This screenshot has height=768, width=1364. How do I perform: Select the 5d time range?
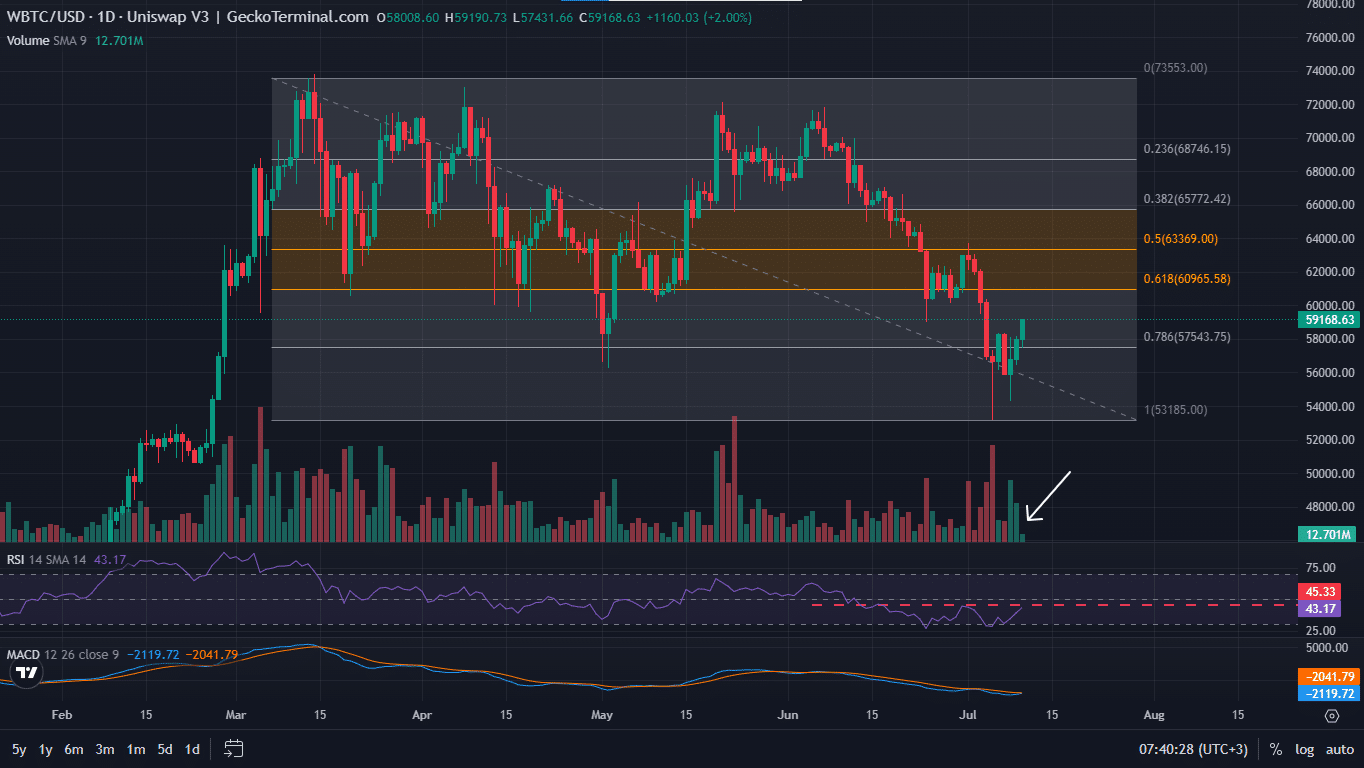(x=164, y=749)
